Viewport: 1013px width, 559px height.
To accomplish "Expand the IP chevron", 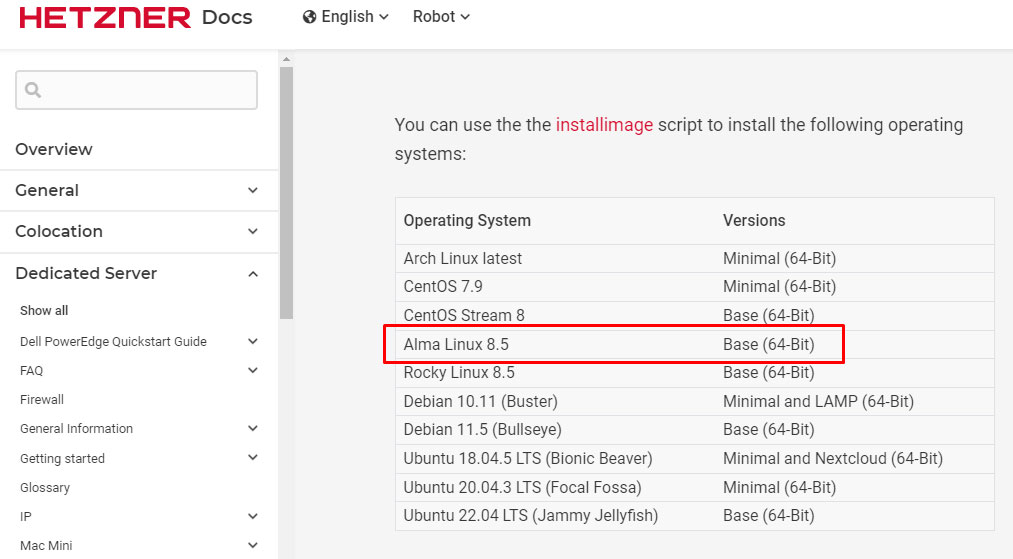I will (x=253, y=516).
